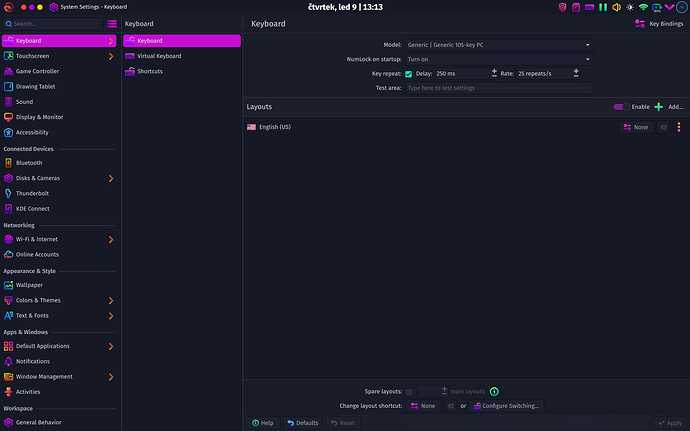Open Notifications settings
The height and width of the screenshot is (431, 690).
(59, 361)
